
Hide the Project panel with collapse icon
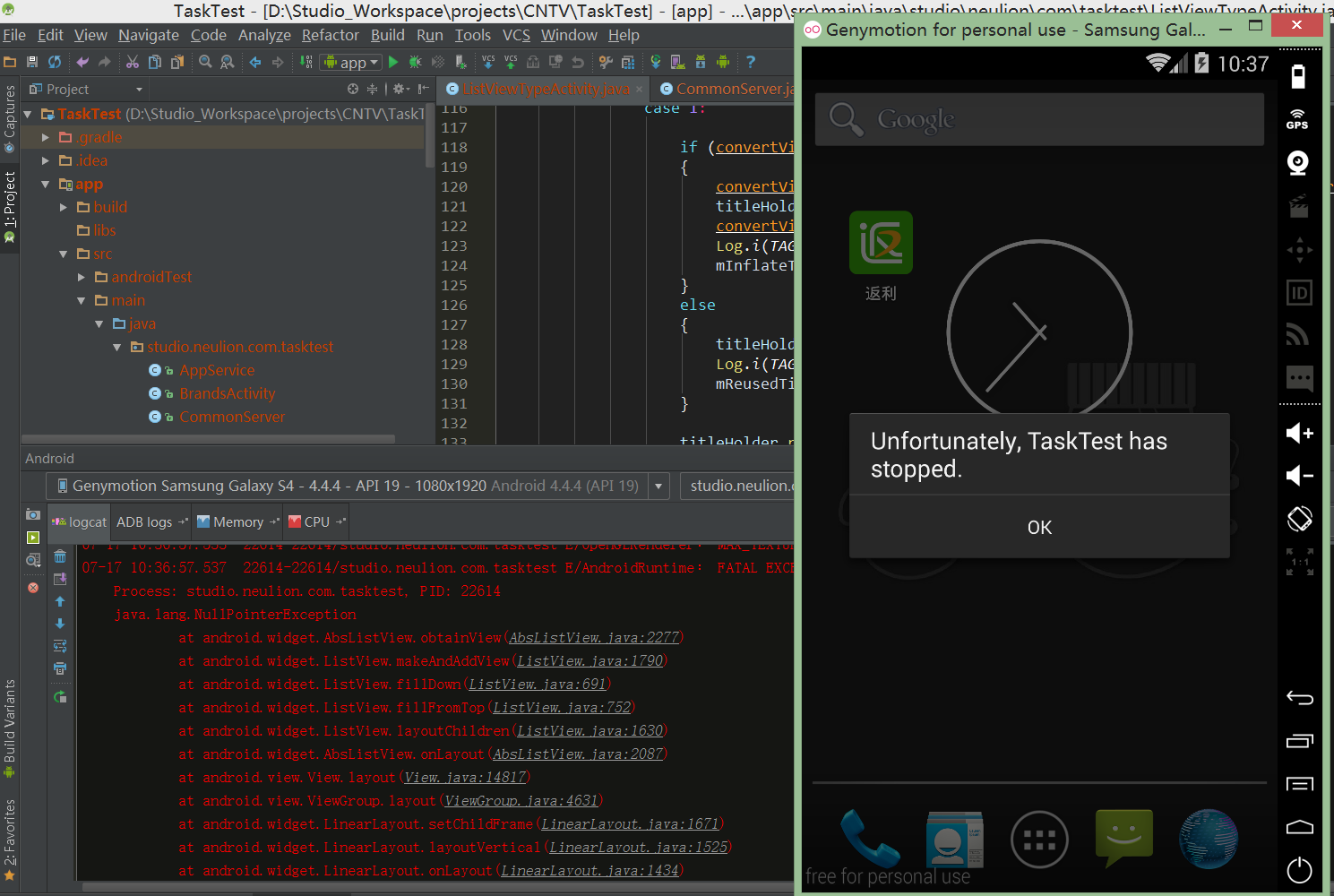click(423, 89)
